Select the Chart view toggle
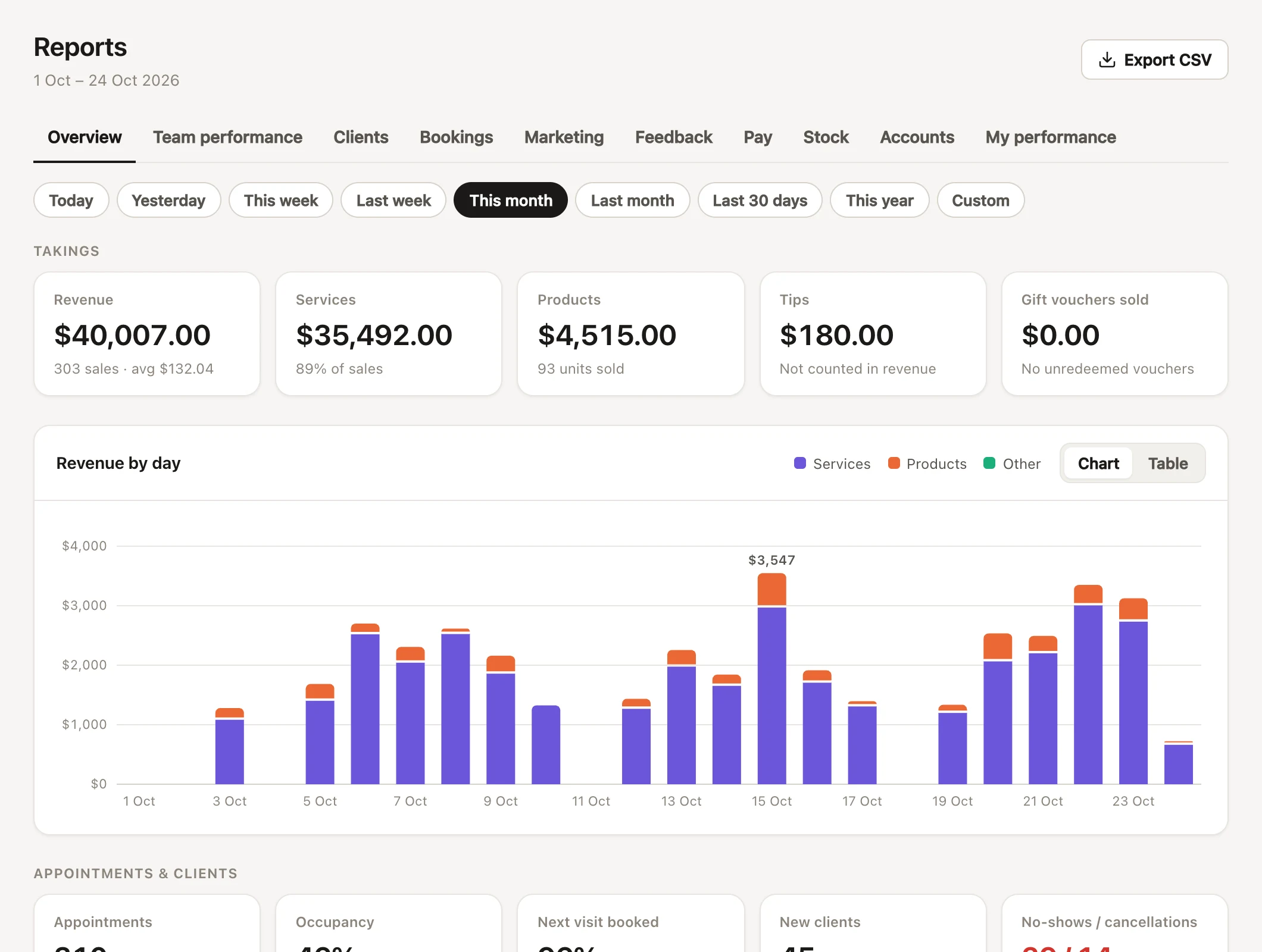This screenshot has width=1262, height=952. [x=1098, y=464]
